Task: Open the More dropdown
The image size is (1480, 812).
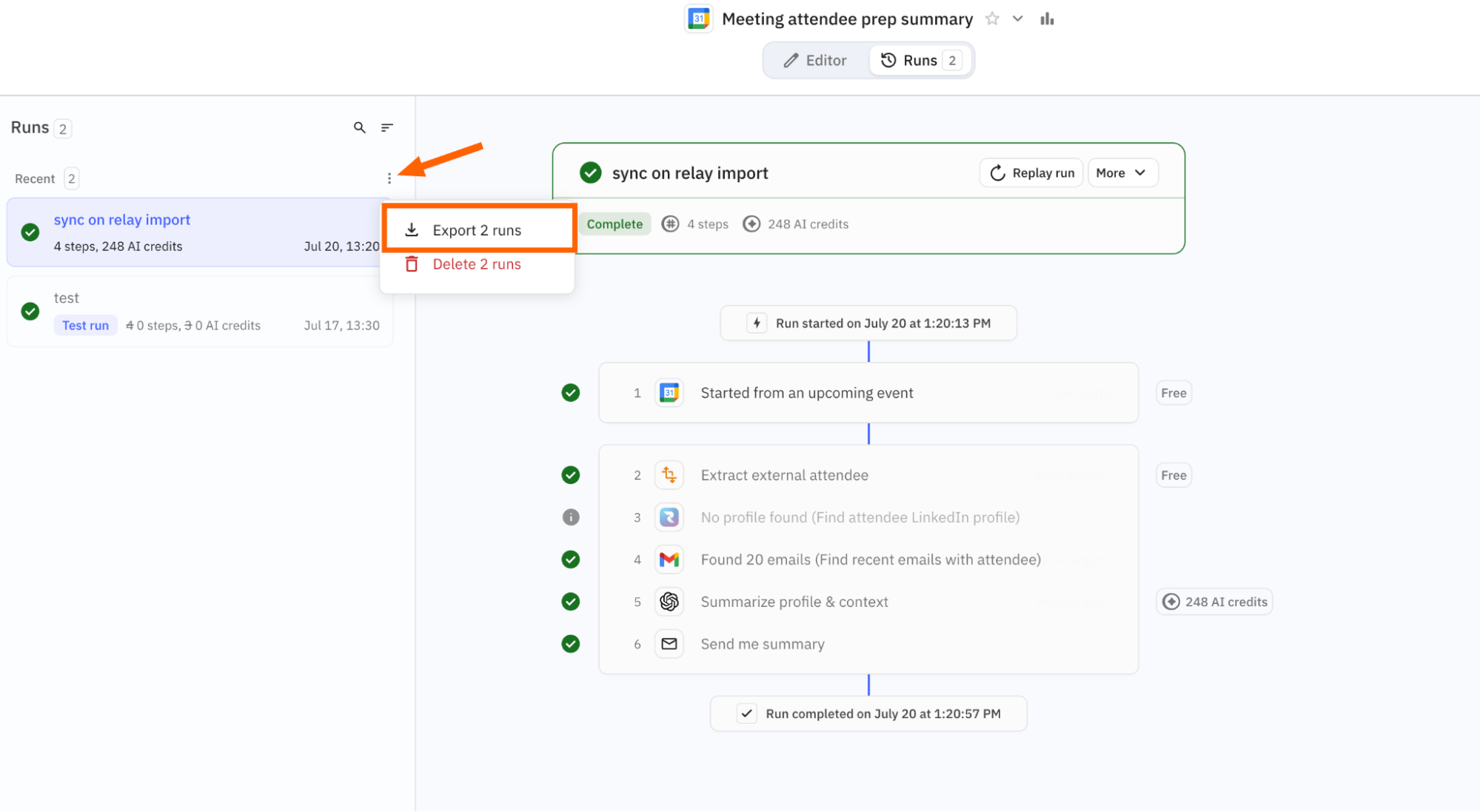Action: 1122,172
